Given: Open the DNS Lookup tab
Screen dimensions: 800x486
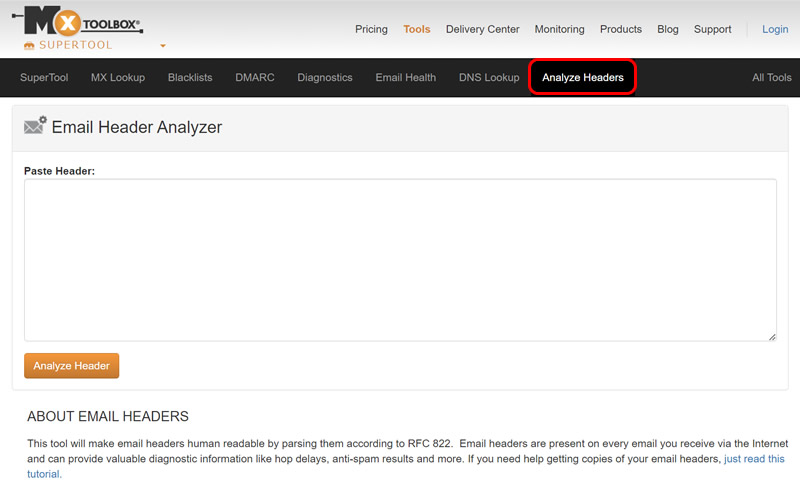Looking at the screenshot, I should [x=489, y=78].
